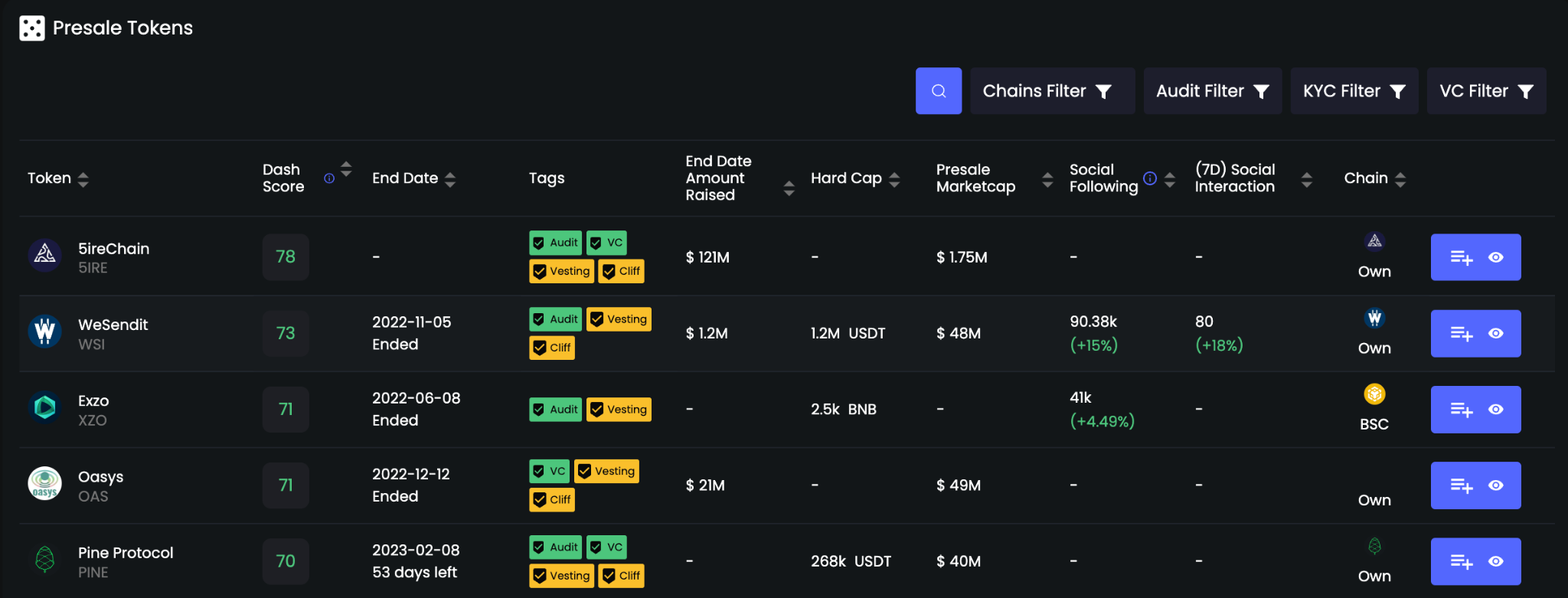Click the Exzo token logo
Viewport: 1568px width, 598px height.
pyautogui.click(x=45, y=407)
